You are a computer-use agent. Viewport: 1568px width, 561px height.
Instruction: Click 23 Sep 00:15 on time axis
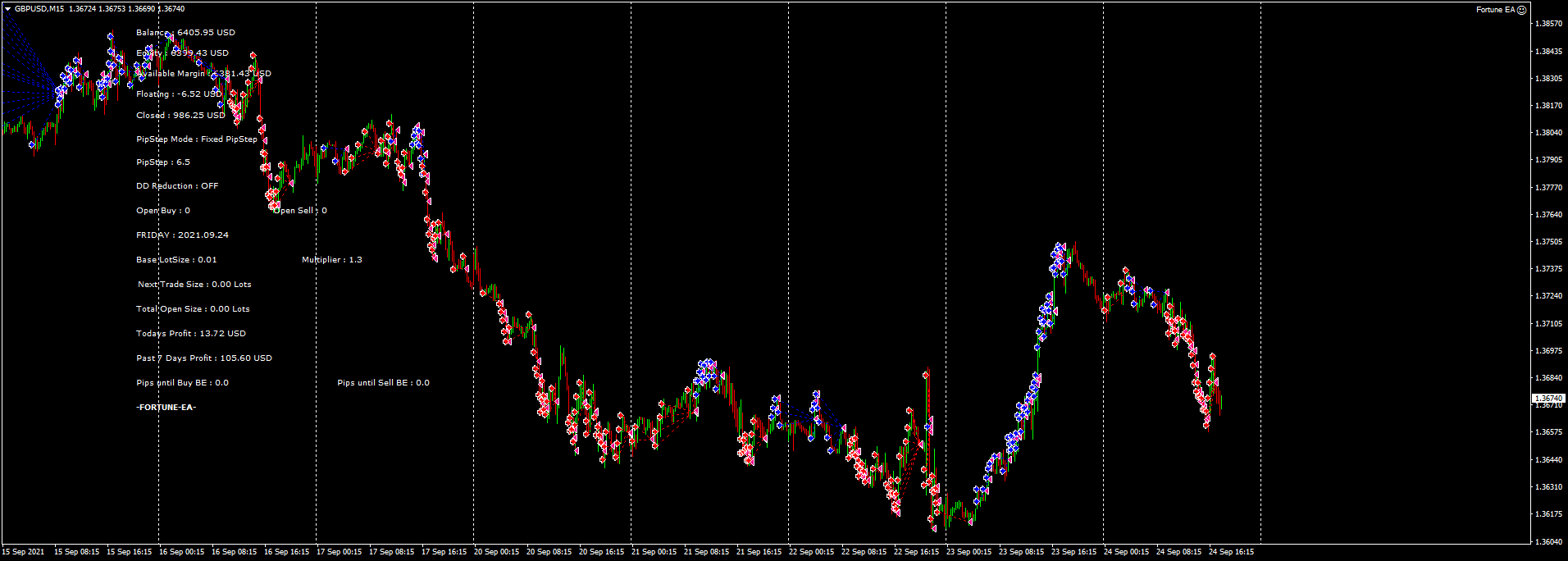(x=969, y=552)
